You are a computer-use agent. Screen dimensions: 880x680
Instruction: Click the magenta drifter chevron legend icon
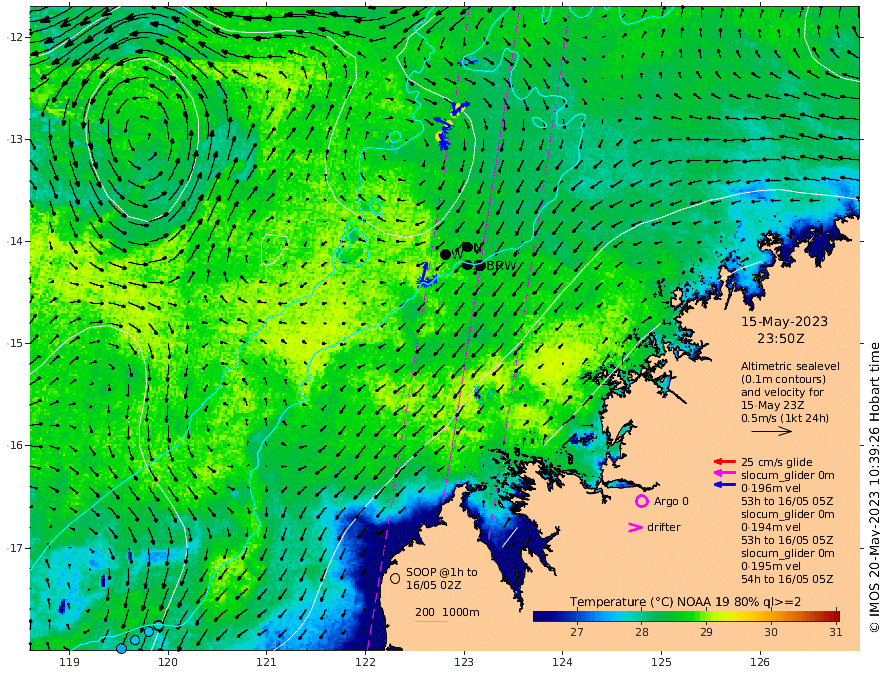click(635, 527)
